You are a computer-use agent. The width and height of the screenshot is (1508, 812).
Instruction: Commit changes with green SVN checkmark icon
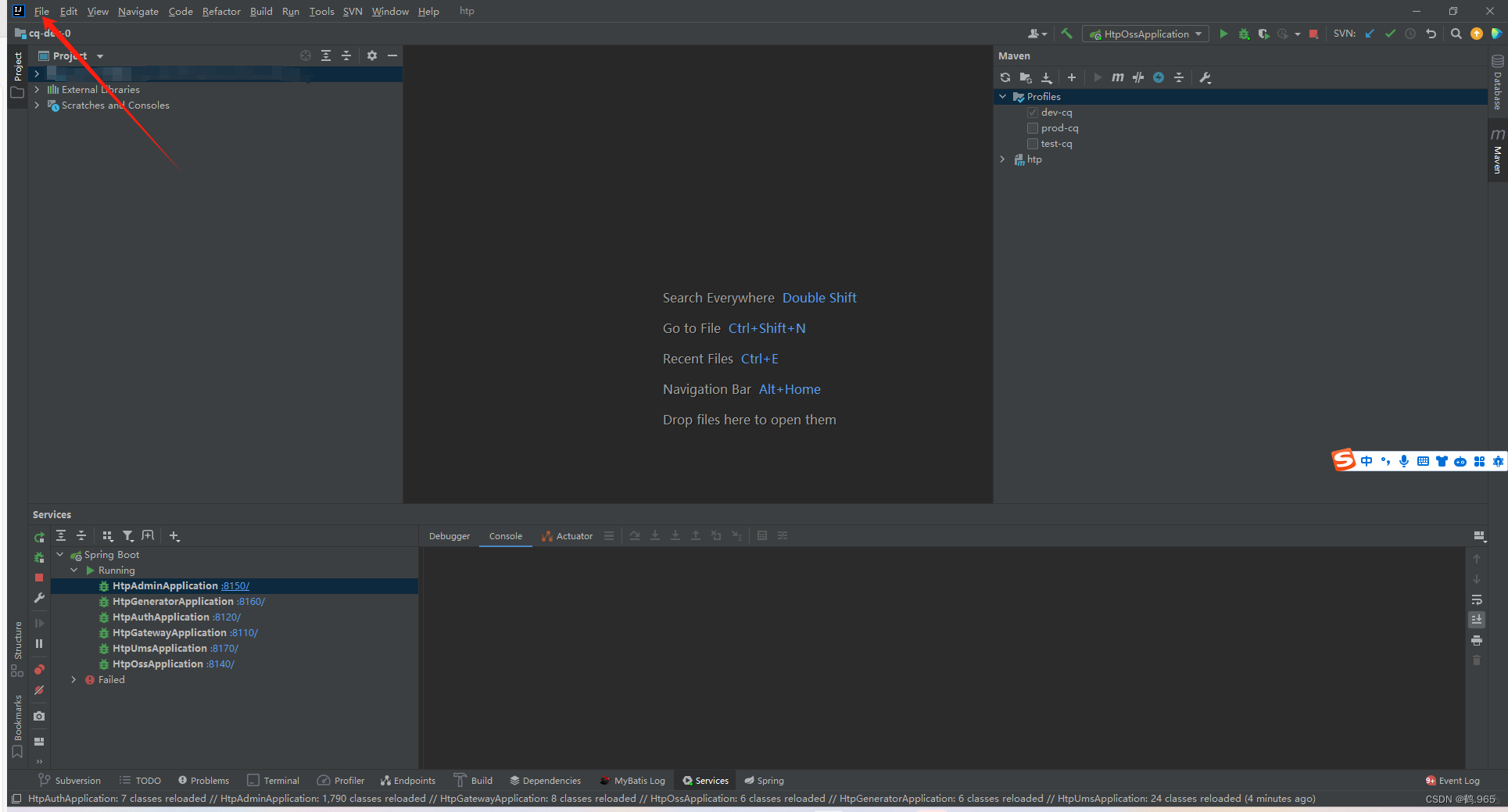click(x=1391, y=34)
